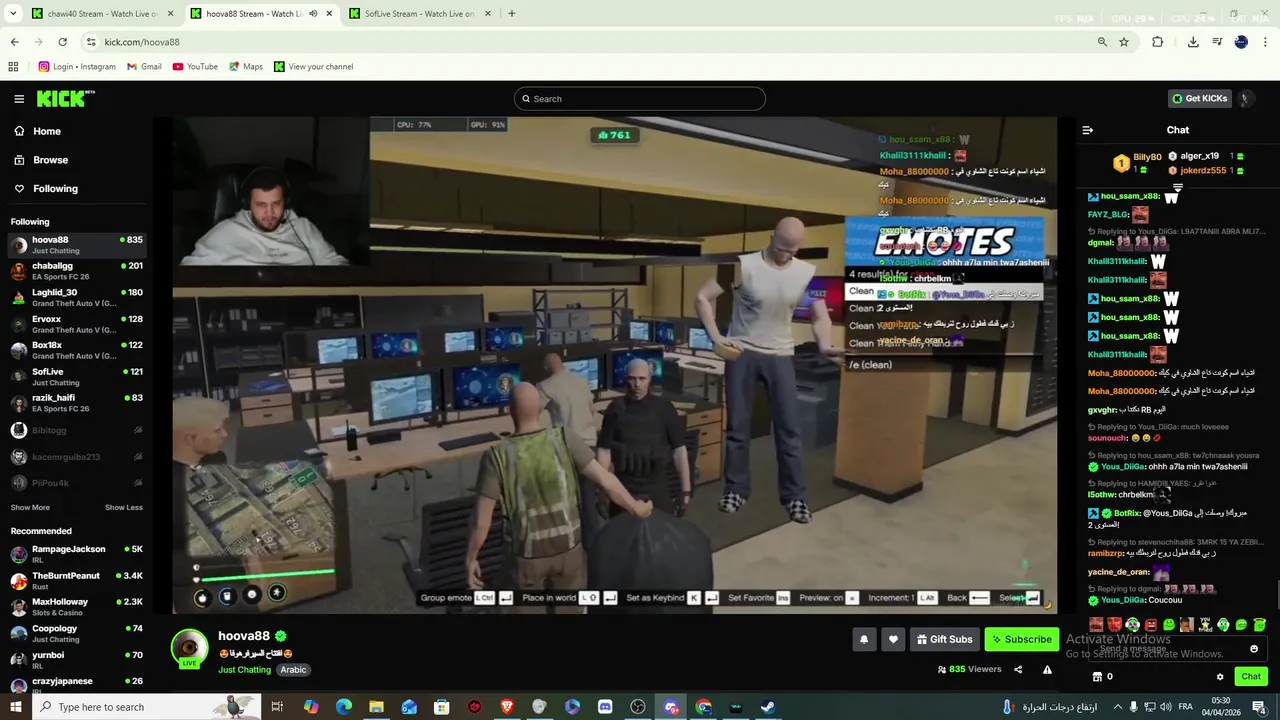Open Box18x channel in sidebar
The height and width of the screenshot is (720, 1280).
coord(76,350)
